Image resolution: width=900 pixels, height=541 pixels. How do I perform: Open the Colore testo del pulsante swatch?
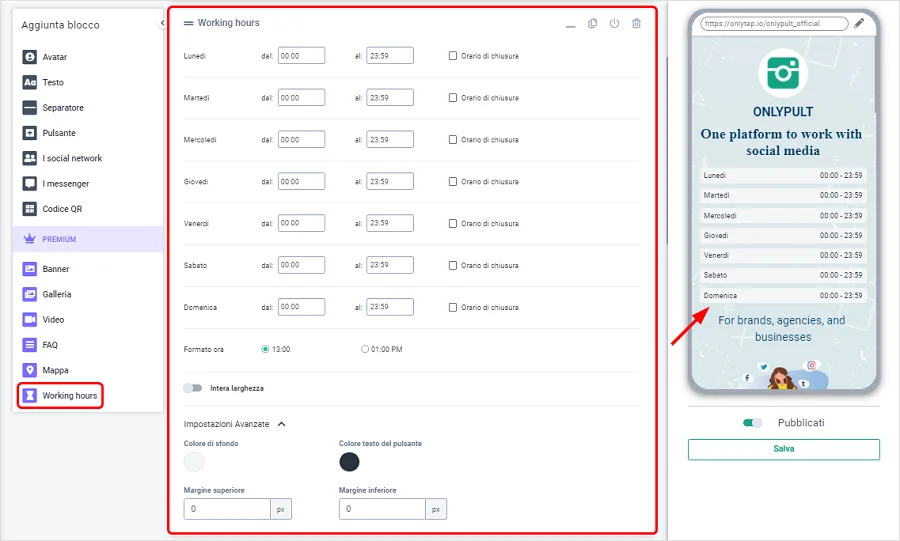coord(349,461)
